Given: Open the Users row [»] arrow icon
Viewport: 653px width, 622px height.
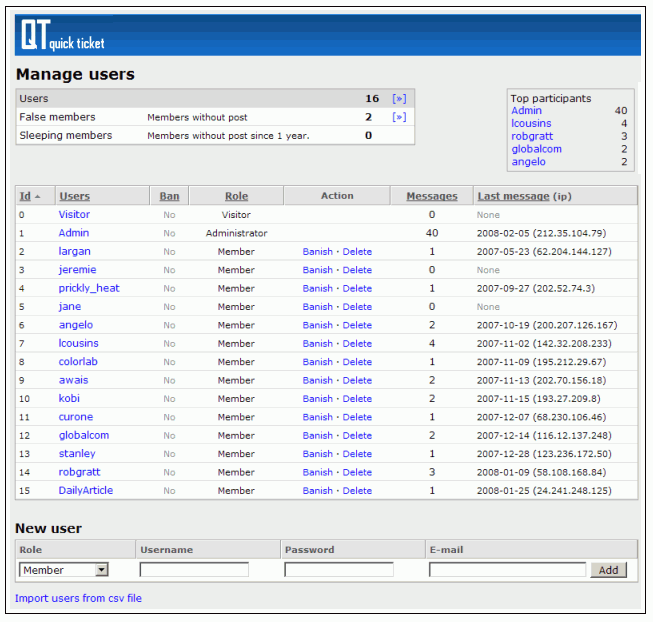Looking at the screenshot, I should click(399, 99).
